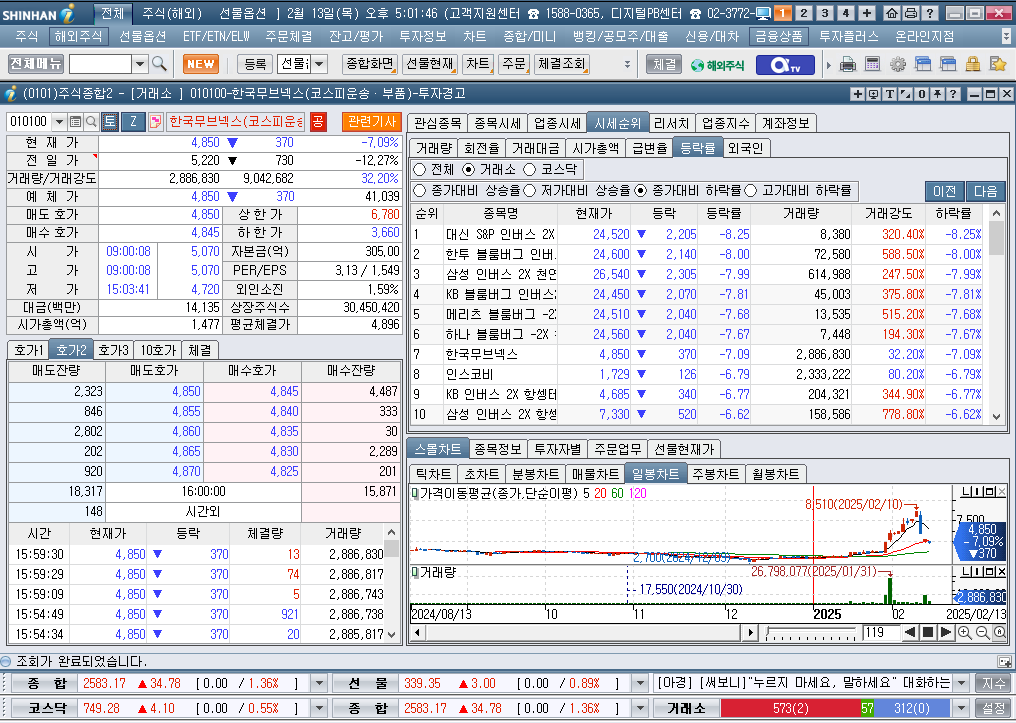Switch to the 분봉차트 tab
The image size is (1016, 723).
click(x=535, y=474)
